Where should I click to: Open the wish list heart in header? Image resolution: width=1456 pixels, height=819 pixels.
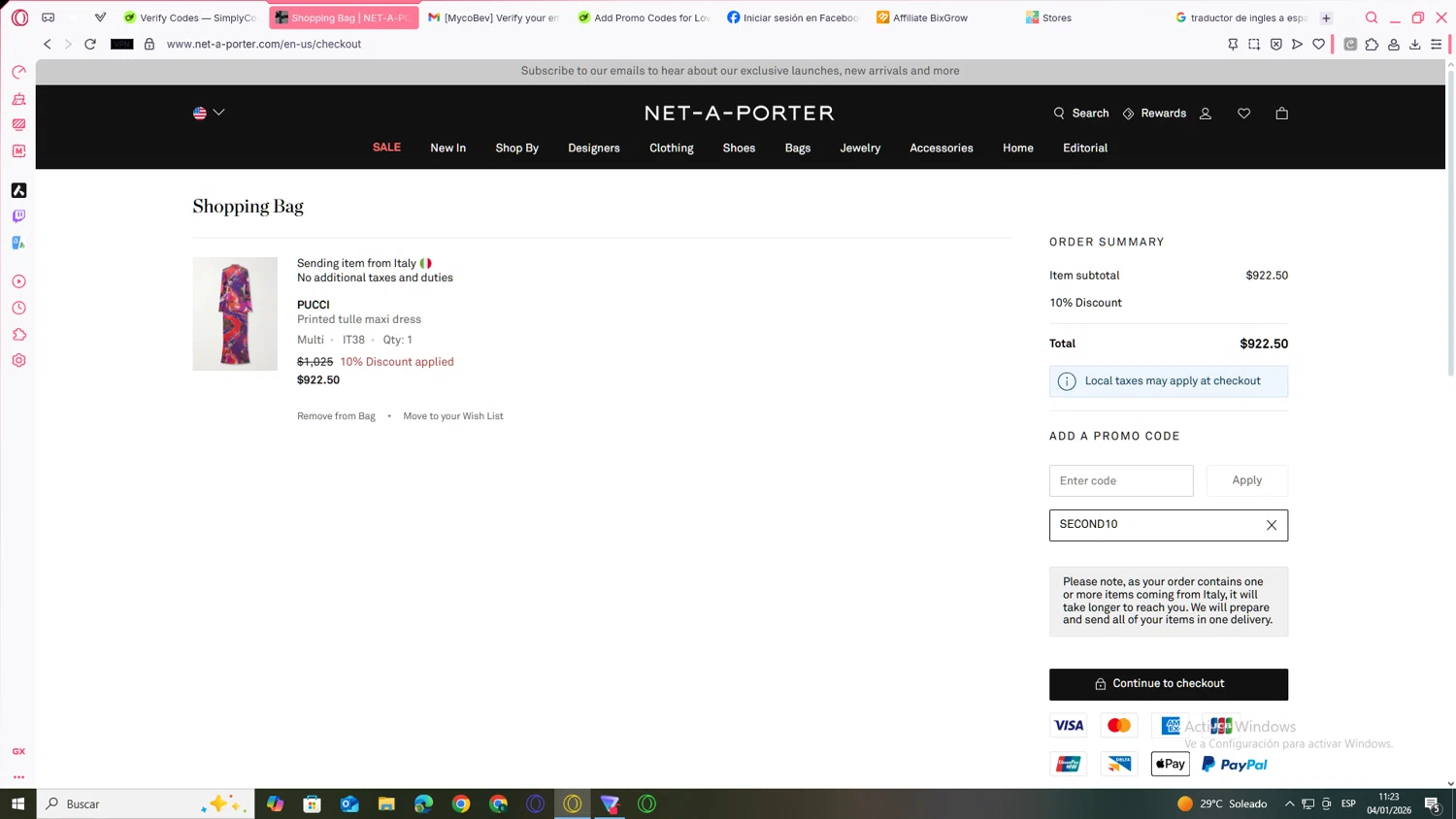point(1243,114)
